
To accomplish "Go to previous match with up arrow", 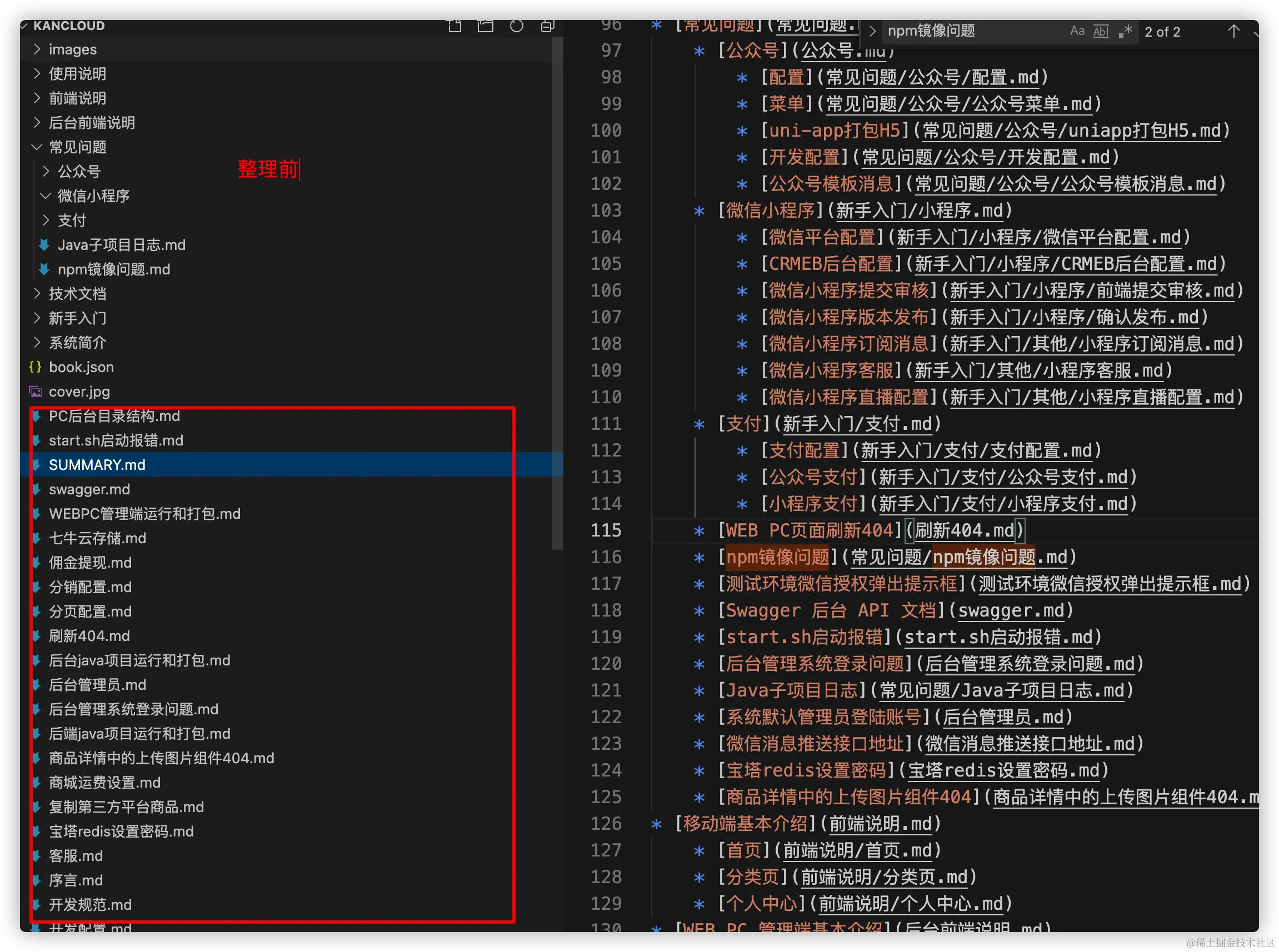I will (x=1233, y=31).
